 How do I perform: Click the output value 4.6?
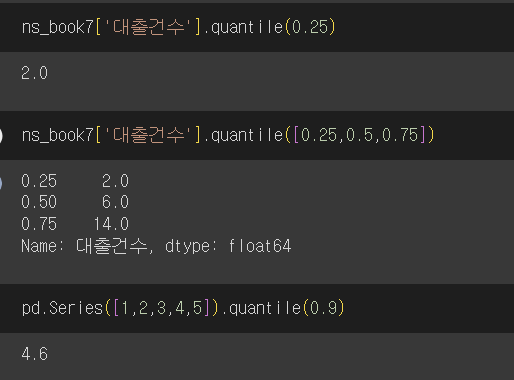tap(35, 354)
